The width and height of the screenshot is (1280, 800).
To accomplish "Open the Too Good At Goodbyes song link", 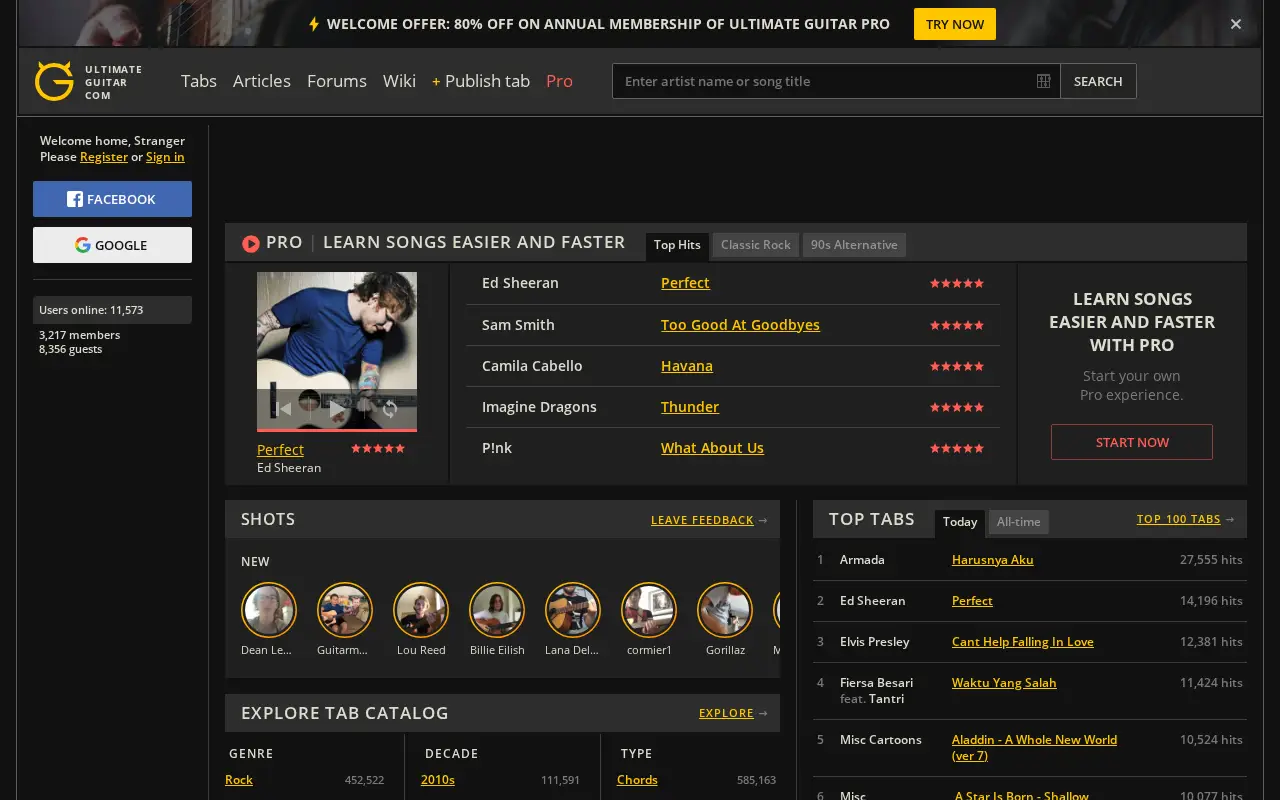I will click(740, 325).
